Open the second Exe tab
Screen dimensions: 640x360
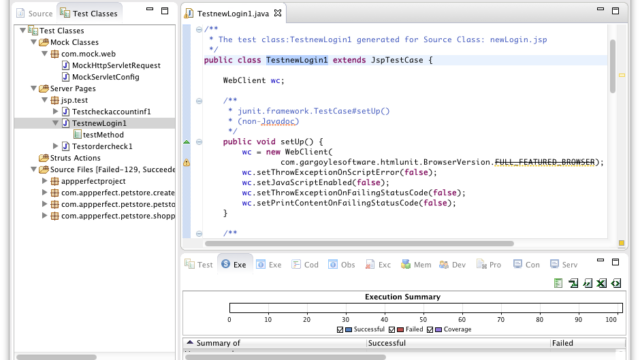click(269, 264)
